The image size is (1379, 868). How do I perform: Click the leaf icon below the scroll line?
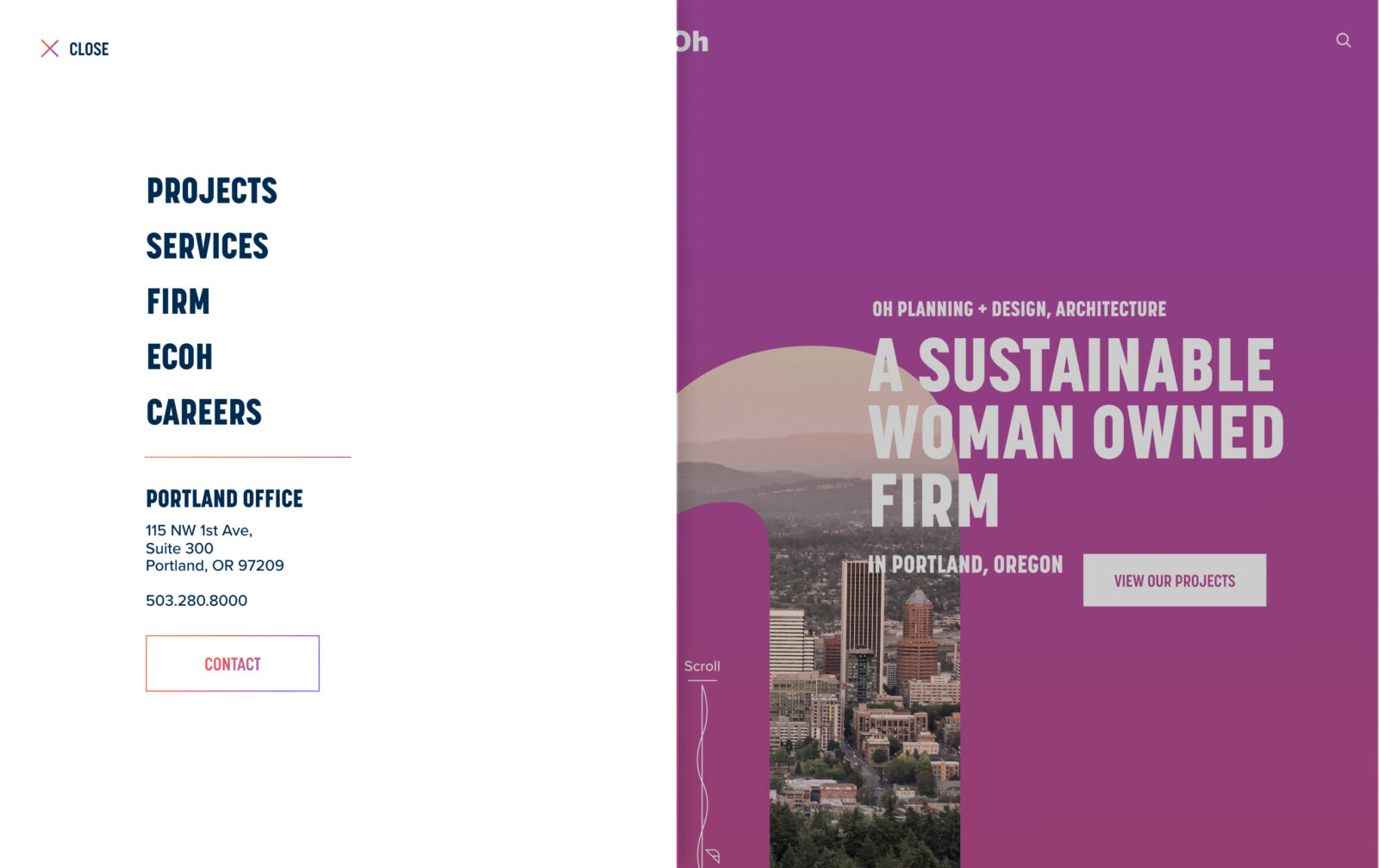(x=713, y=856)
